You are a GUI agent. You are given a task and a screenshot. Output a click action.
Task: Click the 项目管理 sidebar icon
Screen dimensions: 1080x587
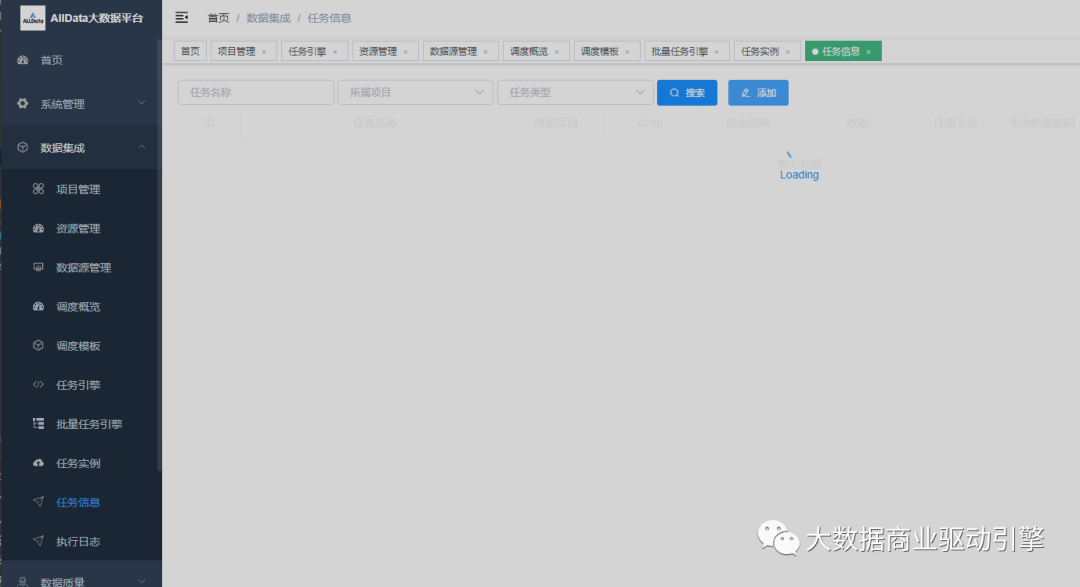pyautogui.click(x=38, y=189)
